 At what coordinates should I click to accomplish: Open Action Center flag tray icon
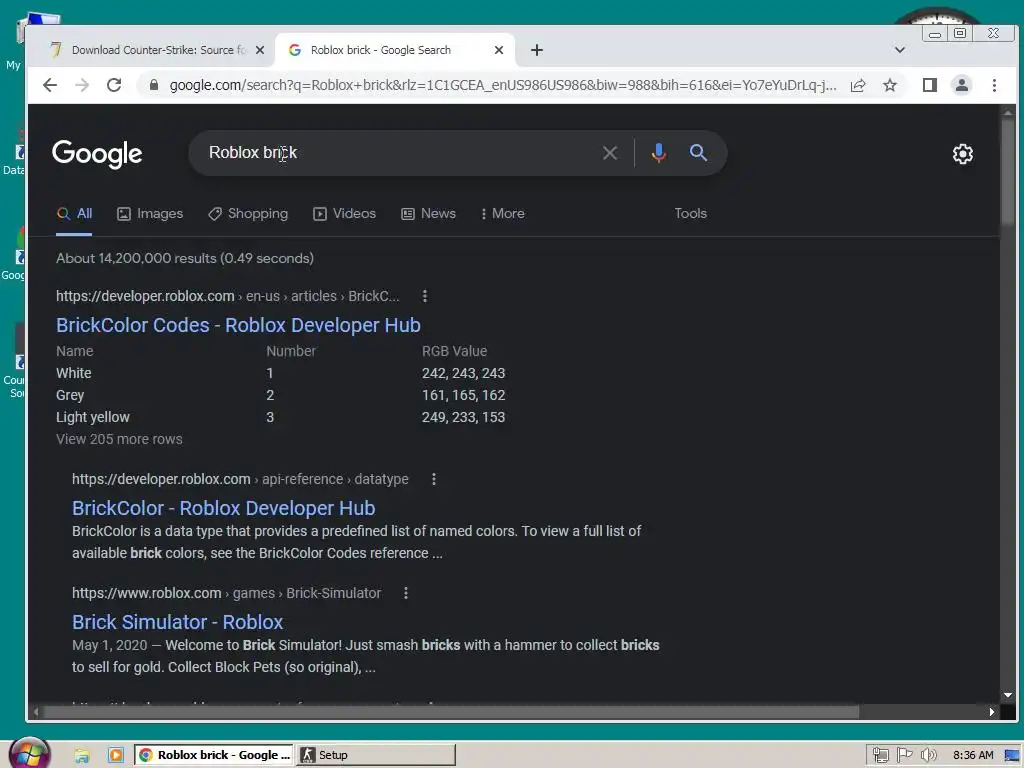click(x=904, y=756)
